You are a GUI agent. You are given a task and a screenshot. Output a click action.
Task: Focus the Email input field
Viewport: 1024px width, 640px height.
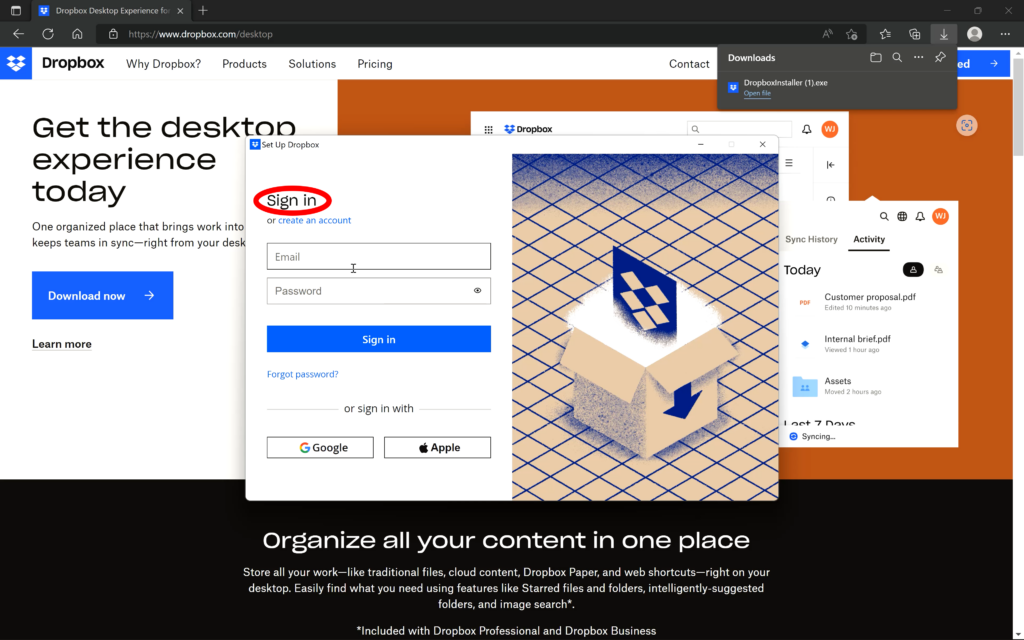[379, 257]
